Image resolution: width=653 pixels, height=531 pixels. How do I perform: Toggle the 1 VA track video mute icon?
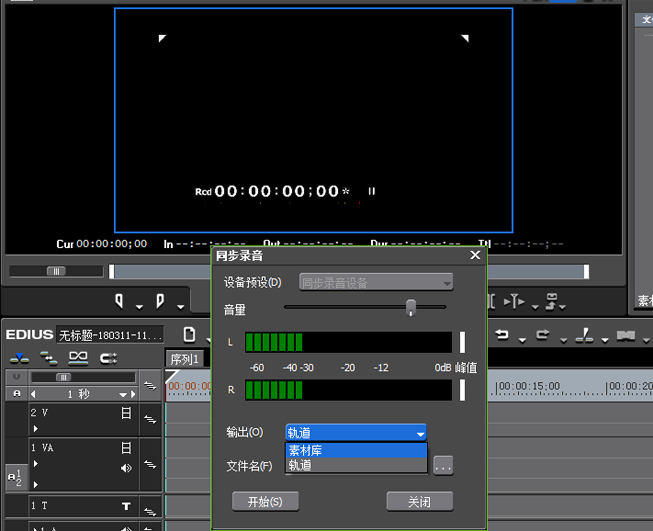(126, 448)
